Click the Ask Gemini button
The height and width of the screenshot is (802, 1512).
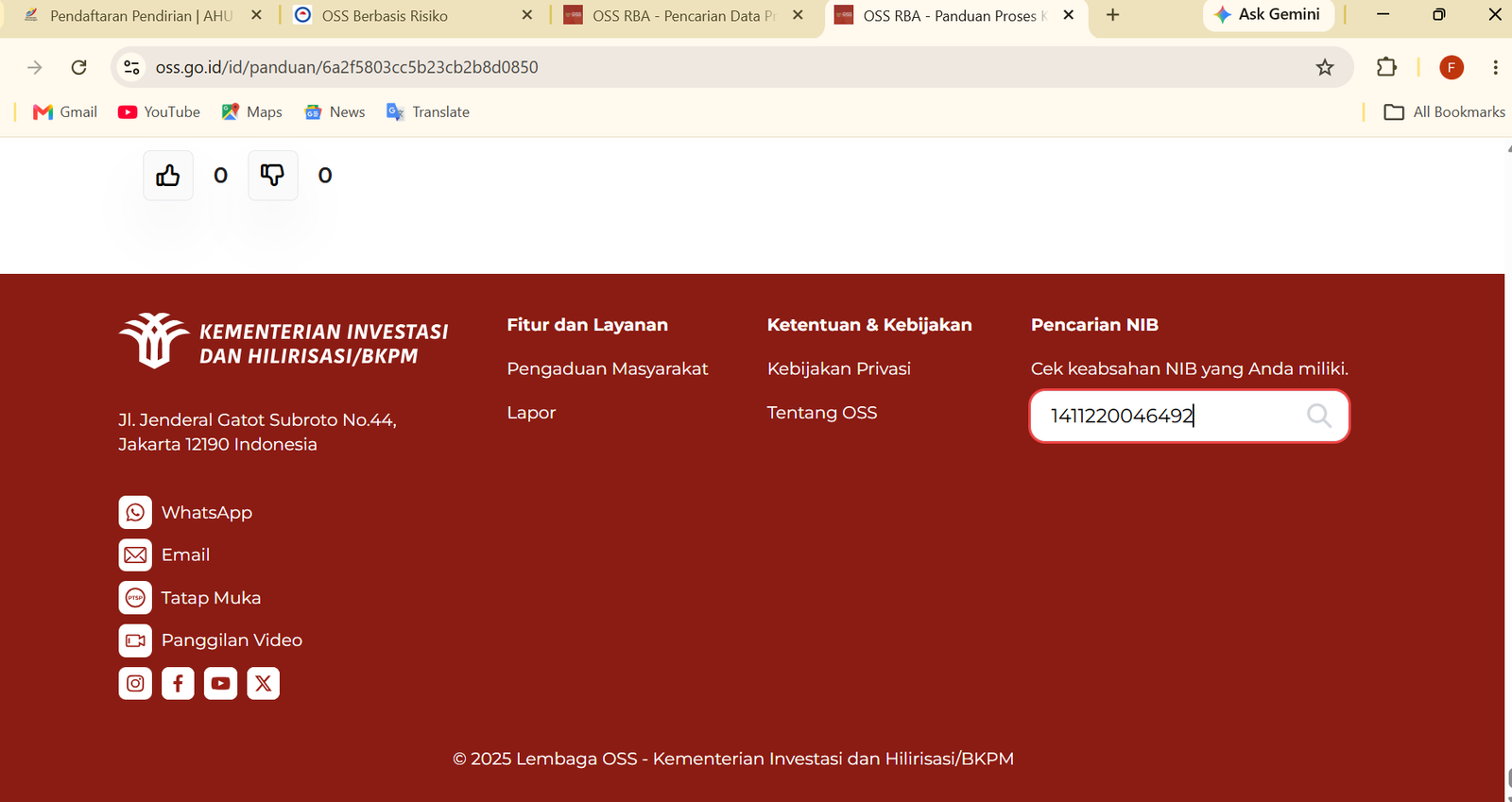(1268, 14)
